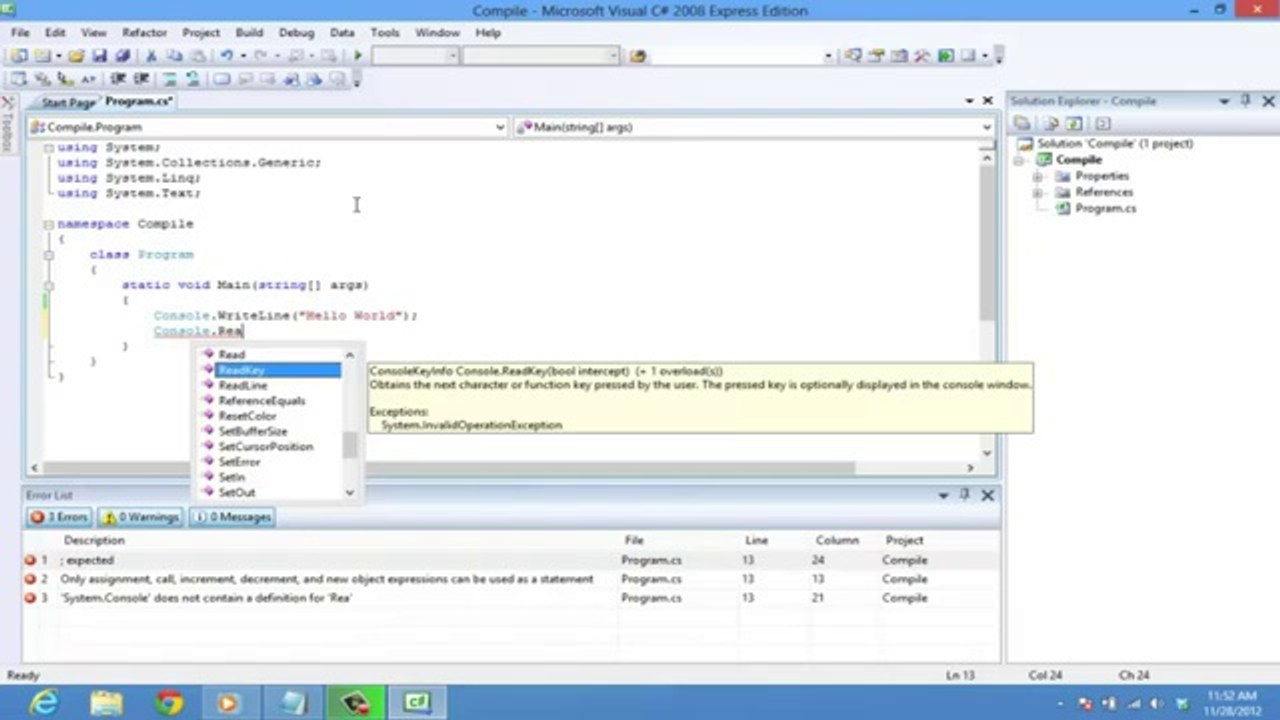Collapse the class Program code block
Image resolution: width=1280 pixels, height=720 pixels.
48,255
